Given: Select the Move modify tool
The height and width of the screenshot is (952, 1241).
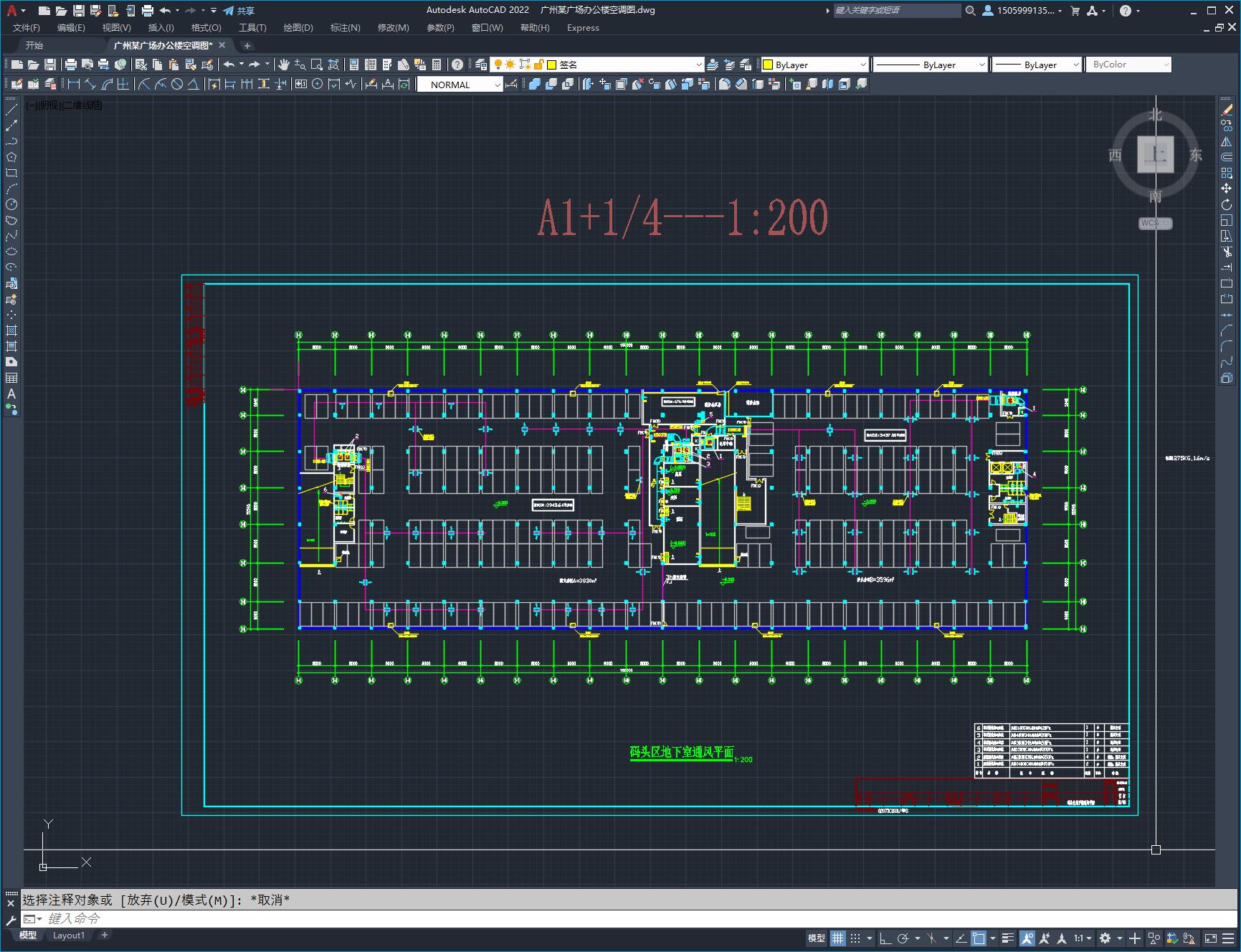Looking at the screenshot, I should (x=1227, y=189).
